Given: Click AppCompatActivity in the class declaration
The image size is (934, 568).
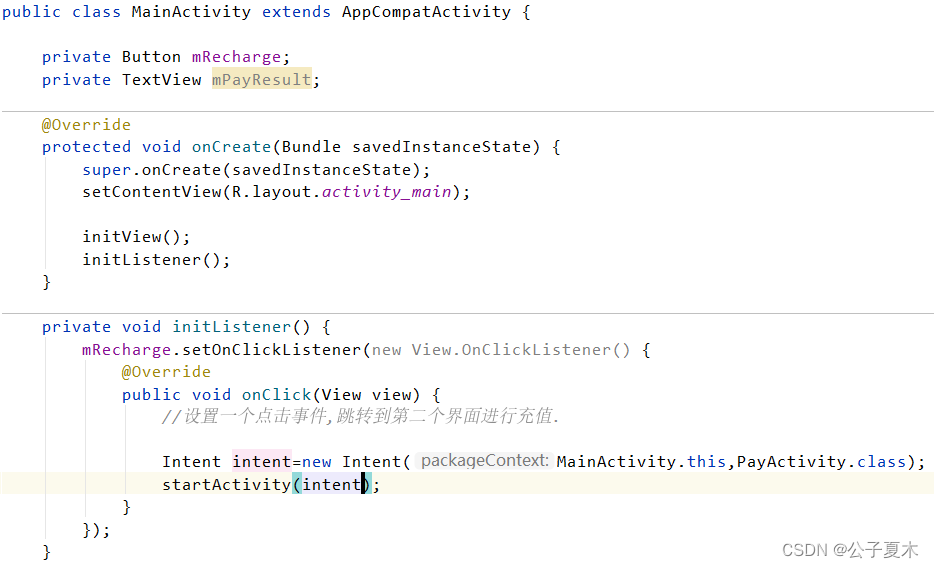Looking at the screenshot, I should click(426, 12).
